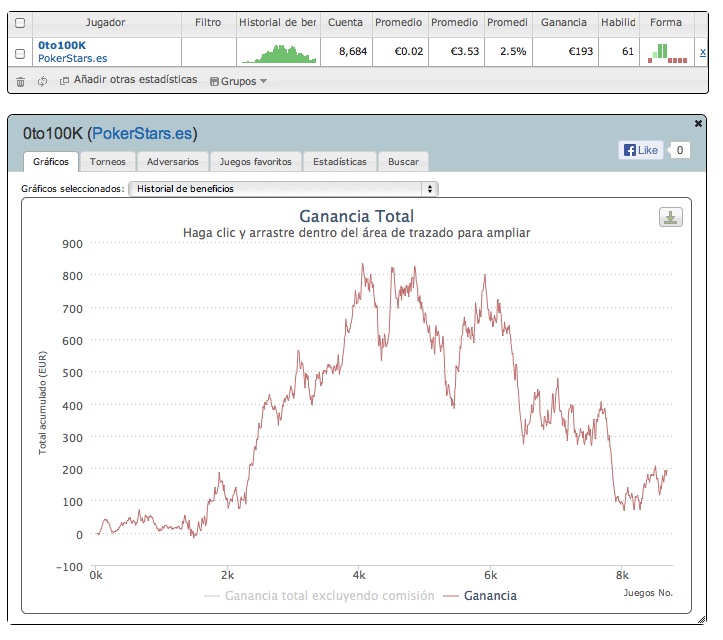This screenshot has height=640, width=723.
Task: Click the trash delete icon below the table
Action: [20, 82]
